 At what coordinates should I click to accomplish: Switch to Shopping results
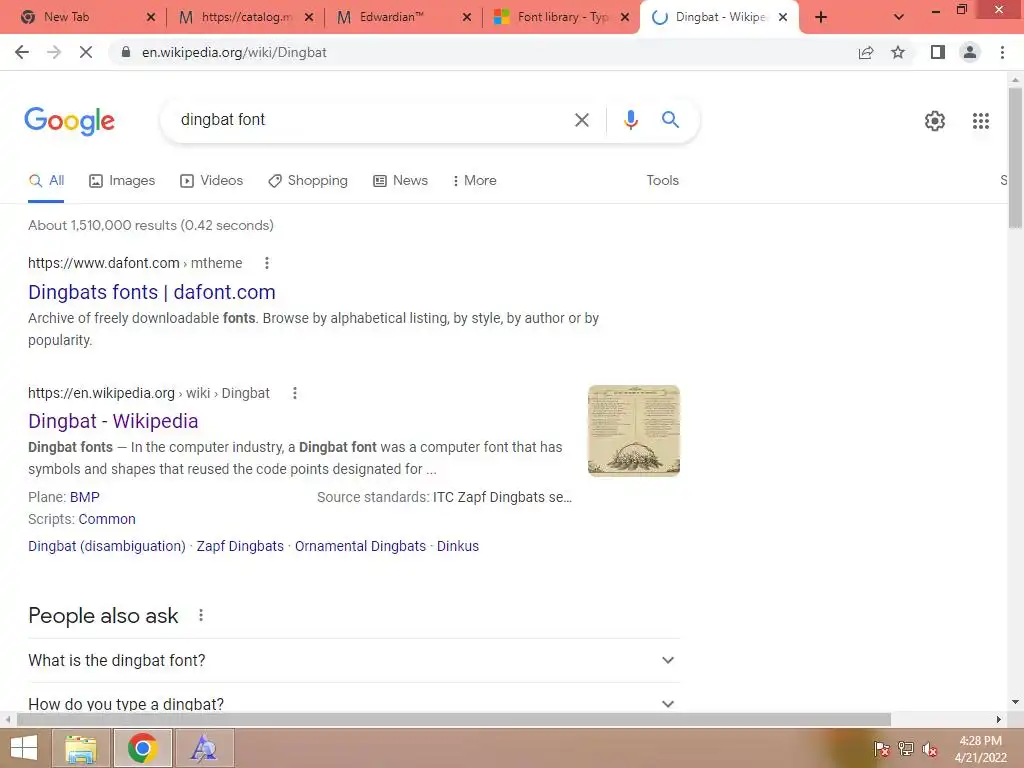308,181
